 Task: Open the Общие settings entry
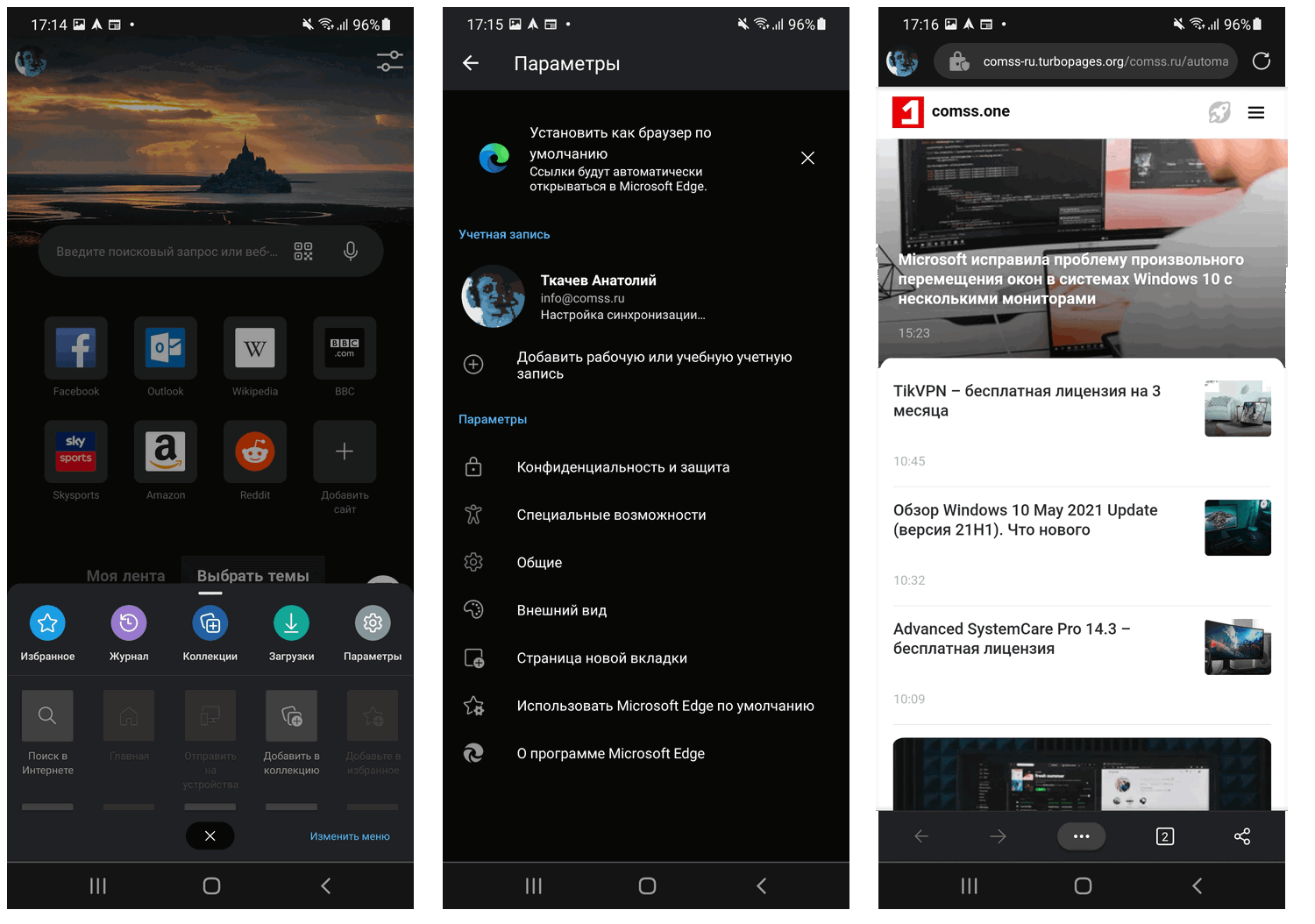tap(646, 563)
